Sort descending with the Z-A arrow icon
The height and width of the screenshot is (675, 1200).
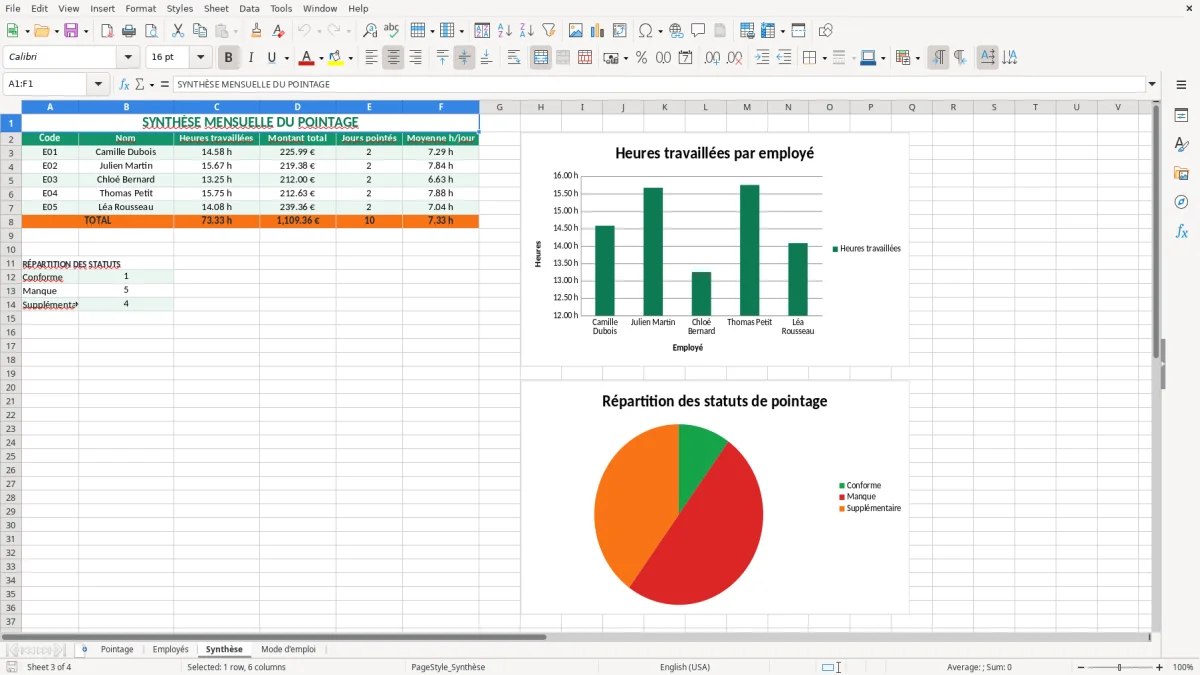[527, 31]
